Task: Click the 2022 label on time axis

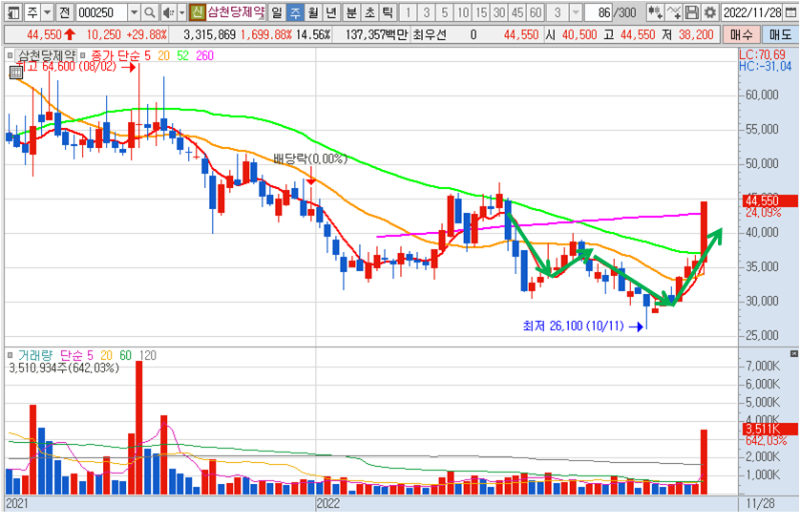Action: (328, 503)
